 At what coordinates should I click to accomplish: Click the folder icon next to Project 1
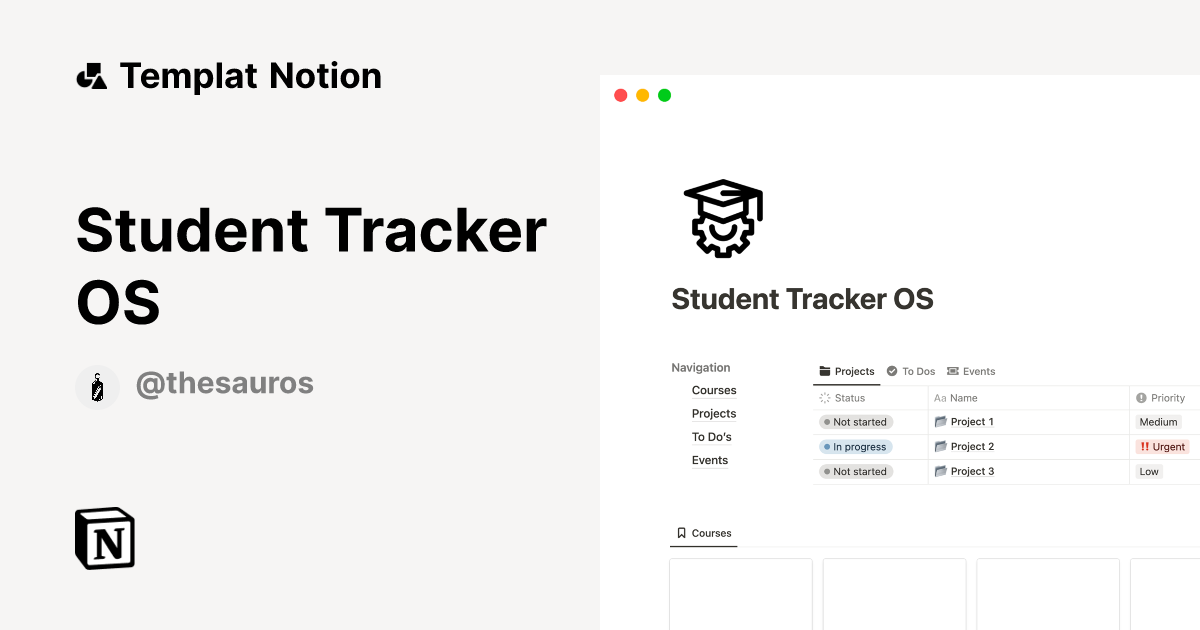939,421
